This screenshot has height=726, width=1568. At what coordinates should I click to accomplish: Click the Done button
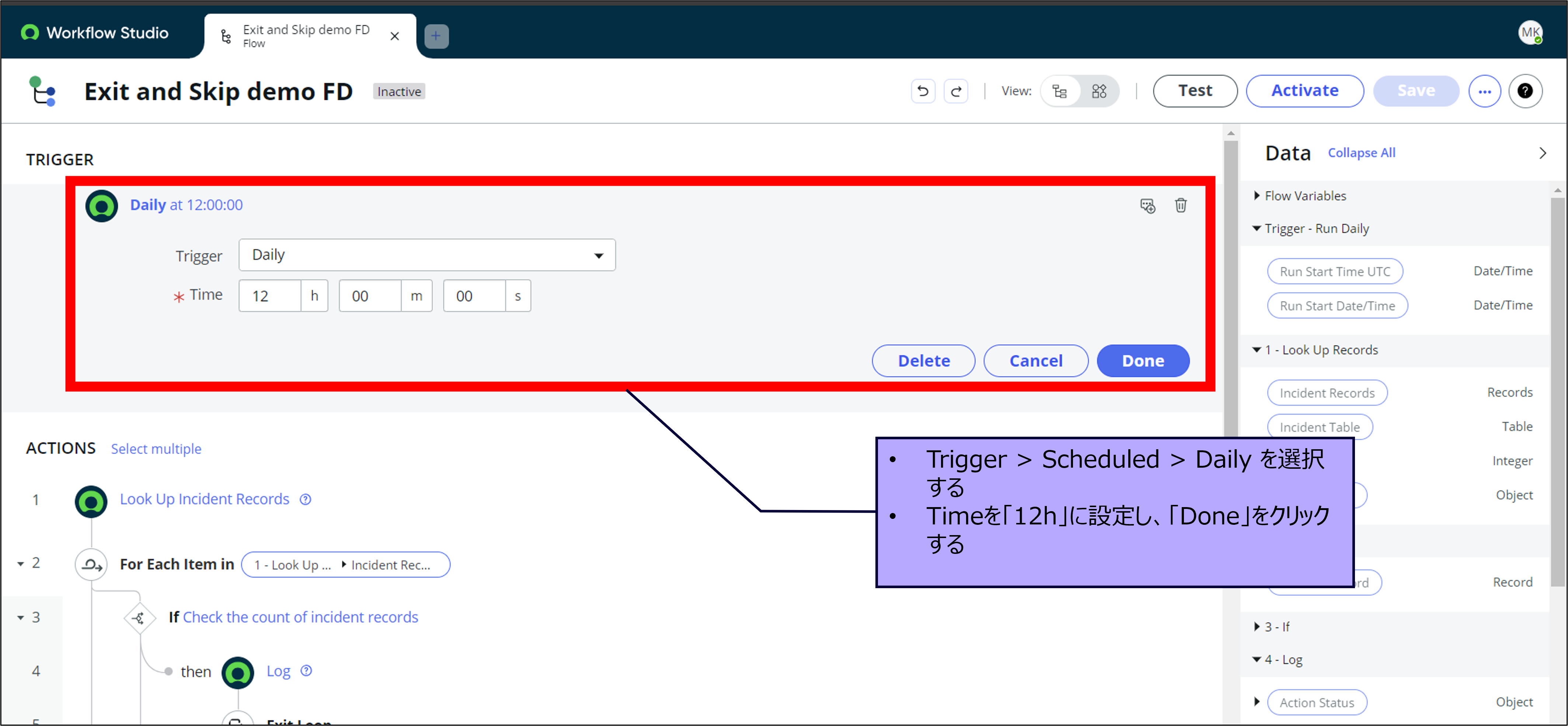click(x=1143, y=361)
